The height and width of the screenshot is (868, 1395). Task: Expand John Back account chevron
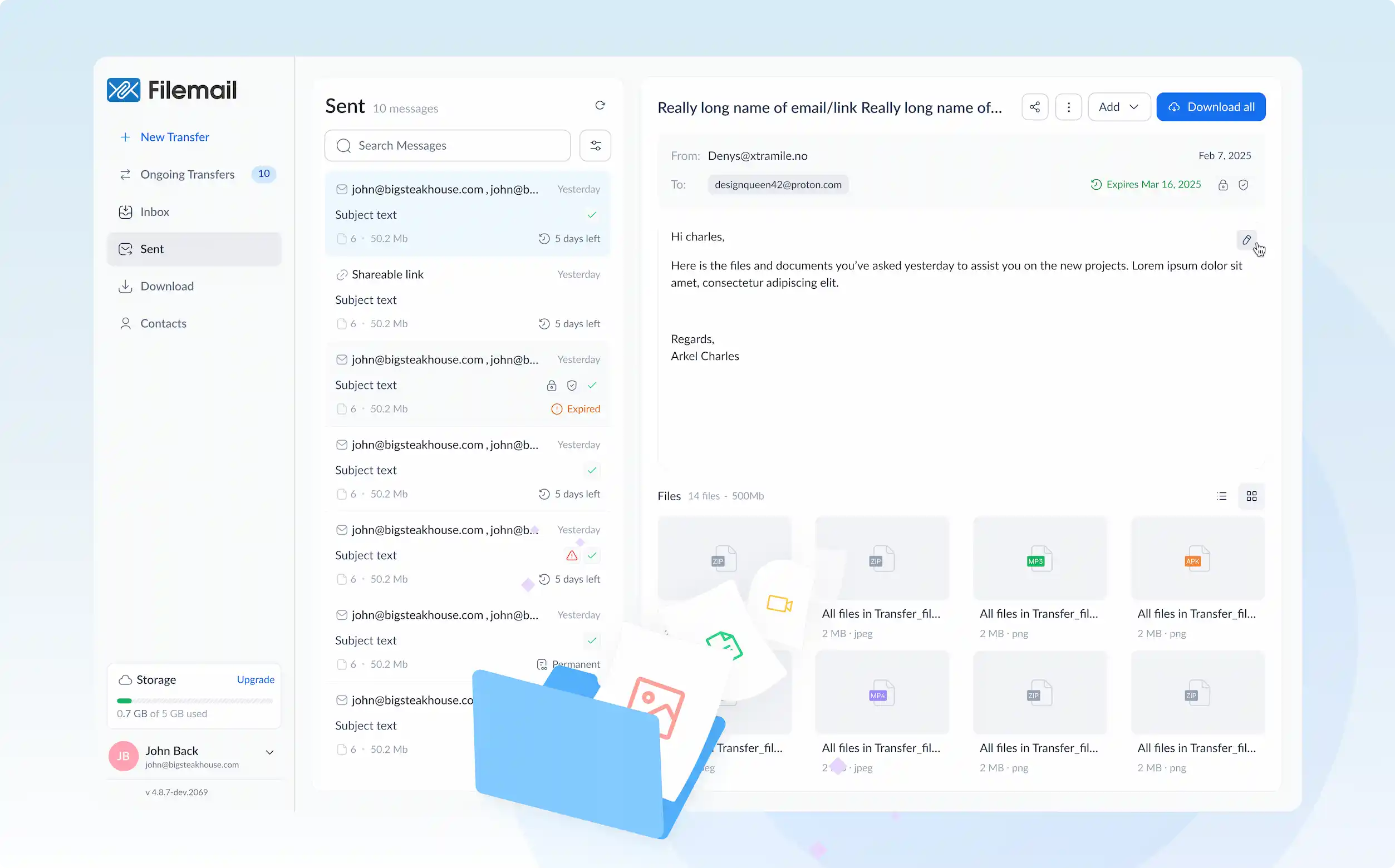click(x=269, y=752)
